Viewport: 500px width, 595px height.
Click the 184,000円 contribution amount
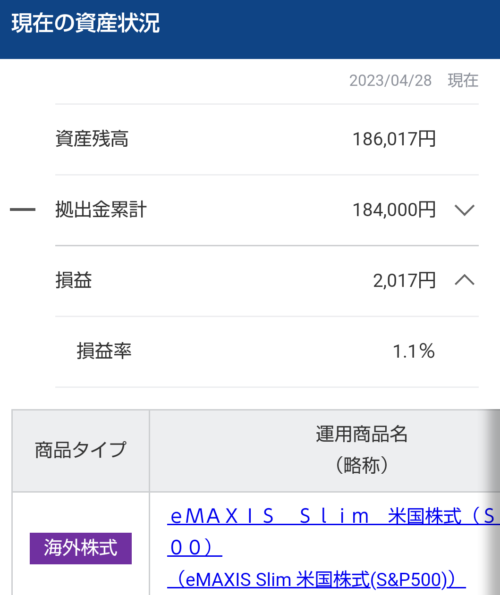tap(394, 210)
